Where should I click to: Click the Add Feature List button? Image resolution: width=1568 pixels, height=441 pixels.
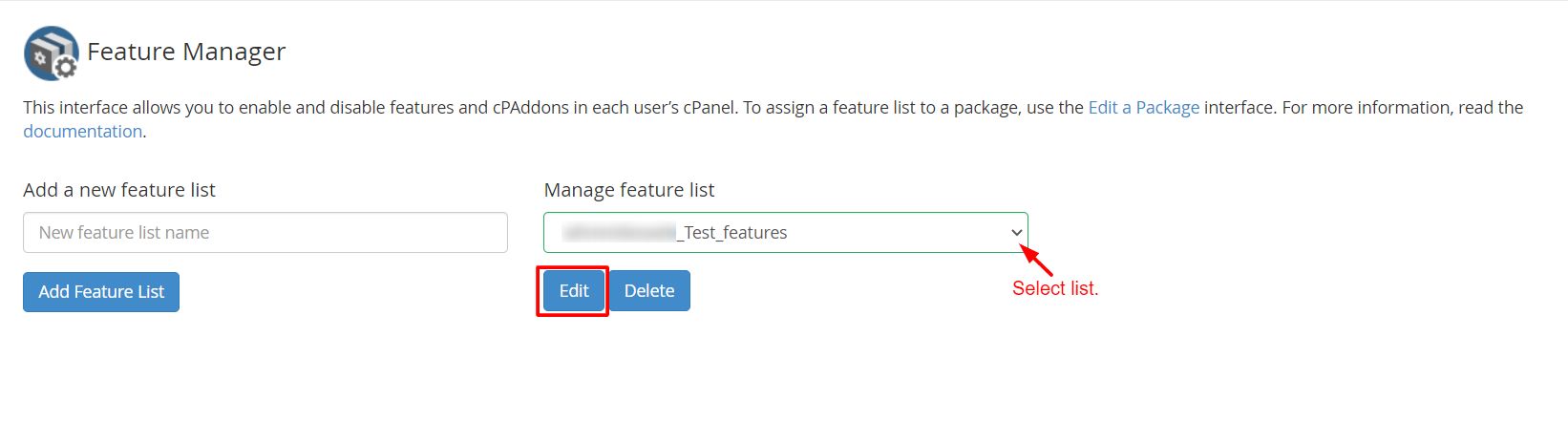tap(101, 292)
